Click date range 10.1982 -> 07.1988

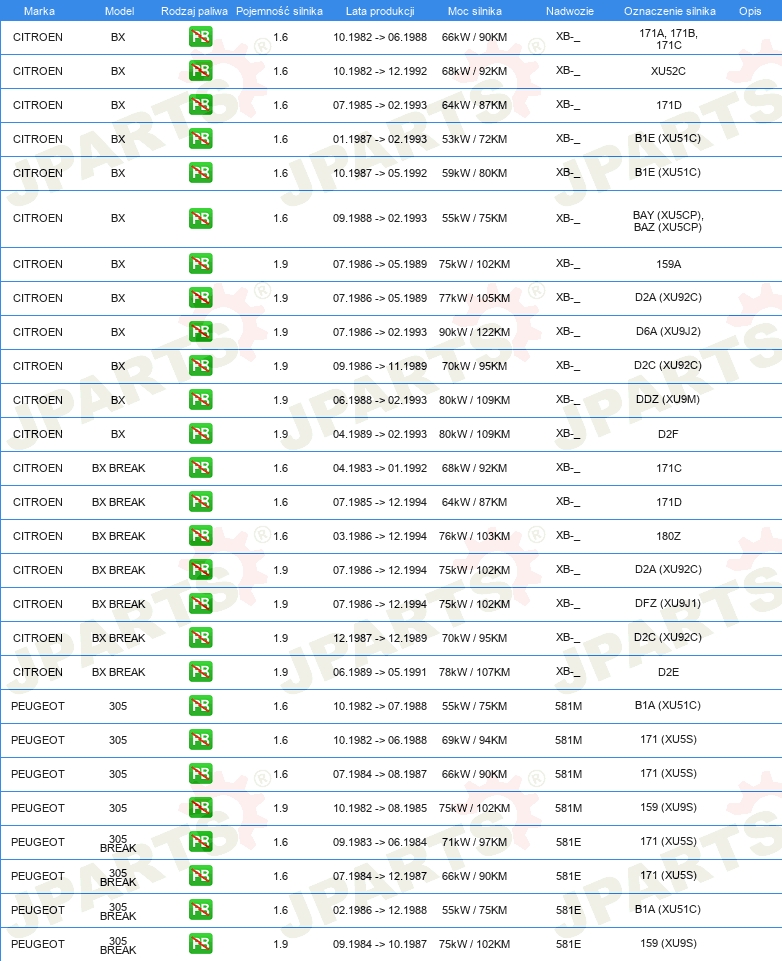pyautogui.click(x=380, y=706)
